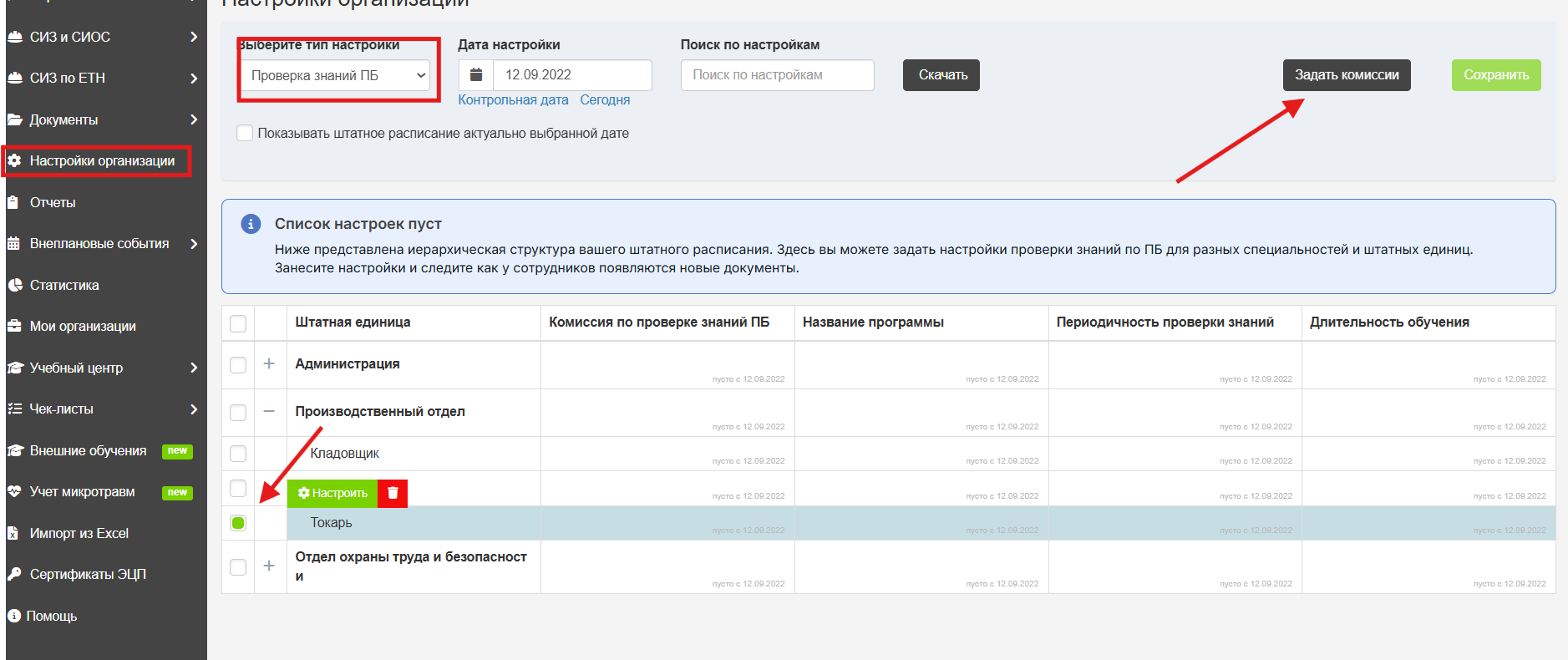1568x660 pixels.
Task: Expand the СИЗ и СИОС menu chevron
Action: point(194,37)
